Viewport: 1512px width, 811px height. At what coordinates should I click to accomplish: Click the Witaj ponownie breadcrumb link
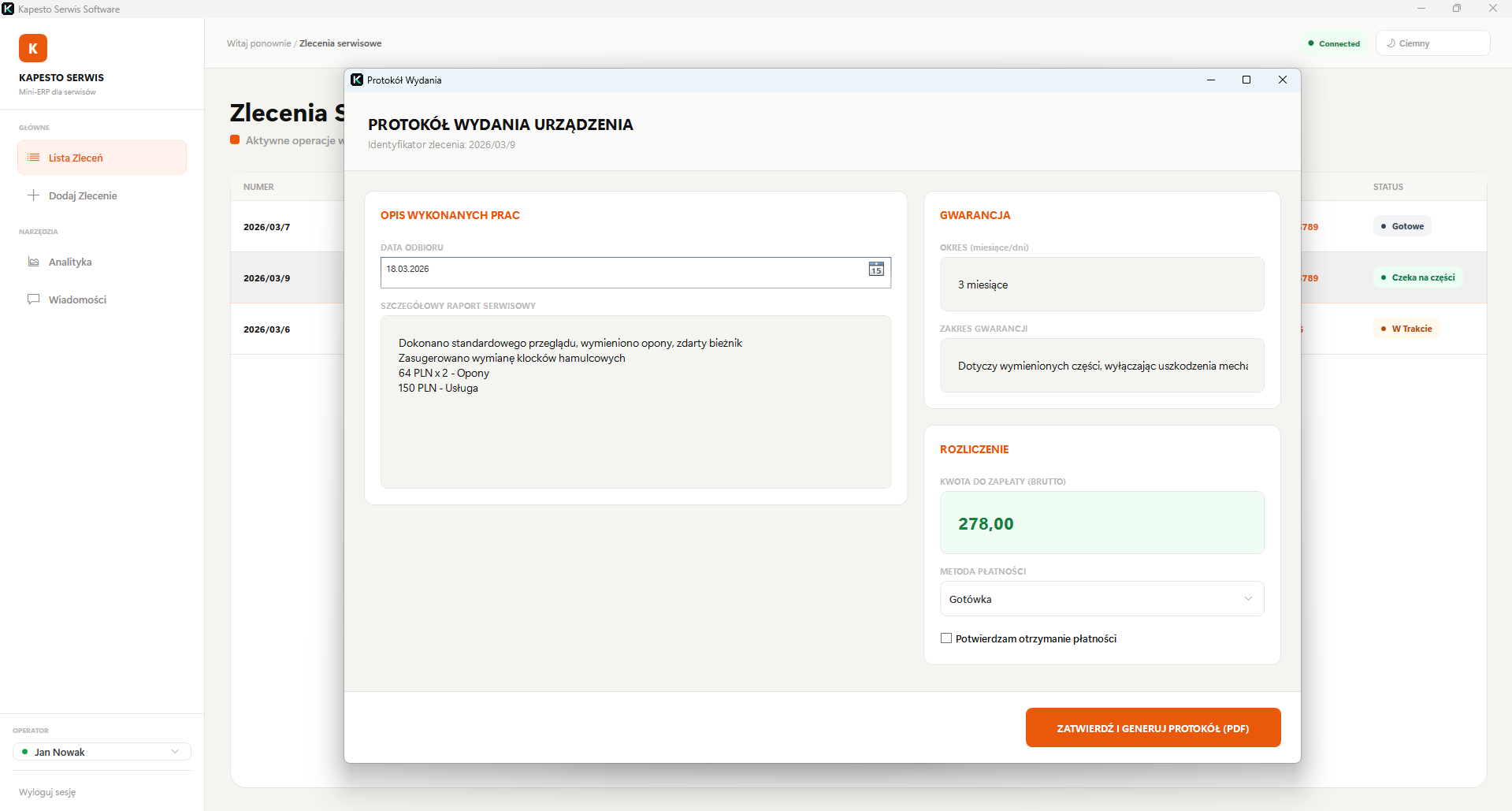click(x=258, y=43)
